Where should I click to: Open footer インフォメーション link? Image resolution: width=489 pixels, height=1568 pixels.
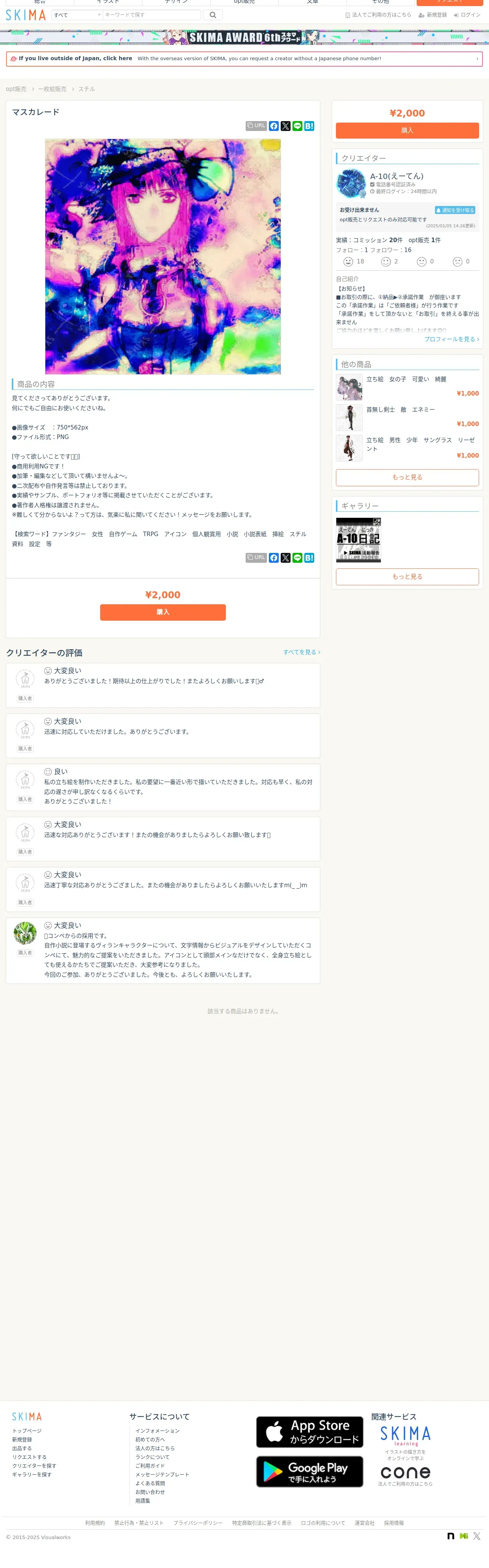(157, 1431)
